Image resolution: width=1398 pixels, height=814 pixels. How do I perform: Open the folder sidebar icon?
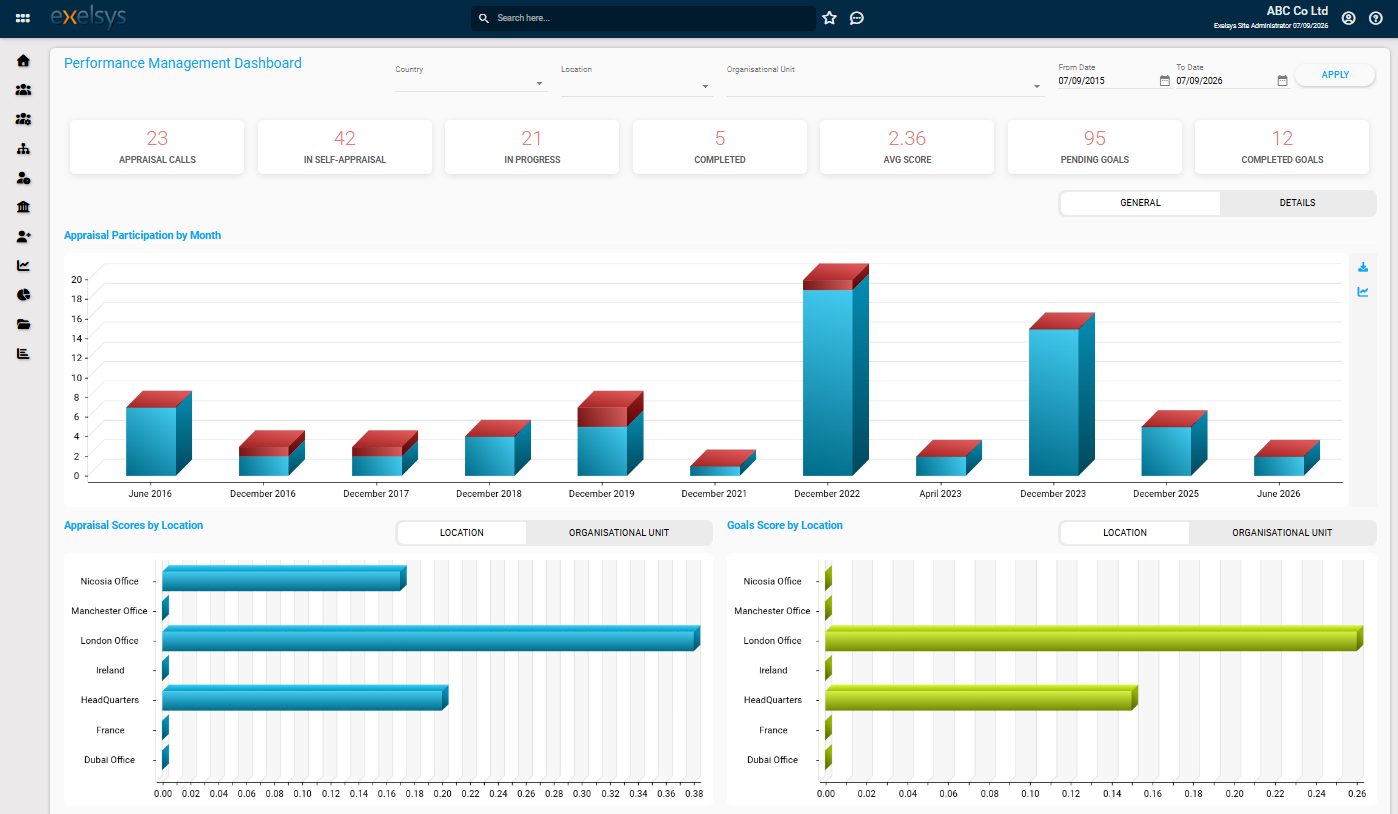23,325
